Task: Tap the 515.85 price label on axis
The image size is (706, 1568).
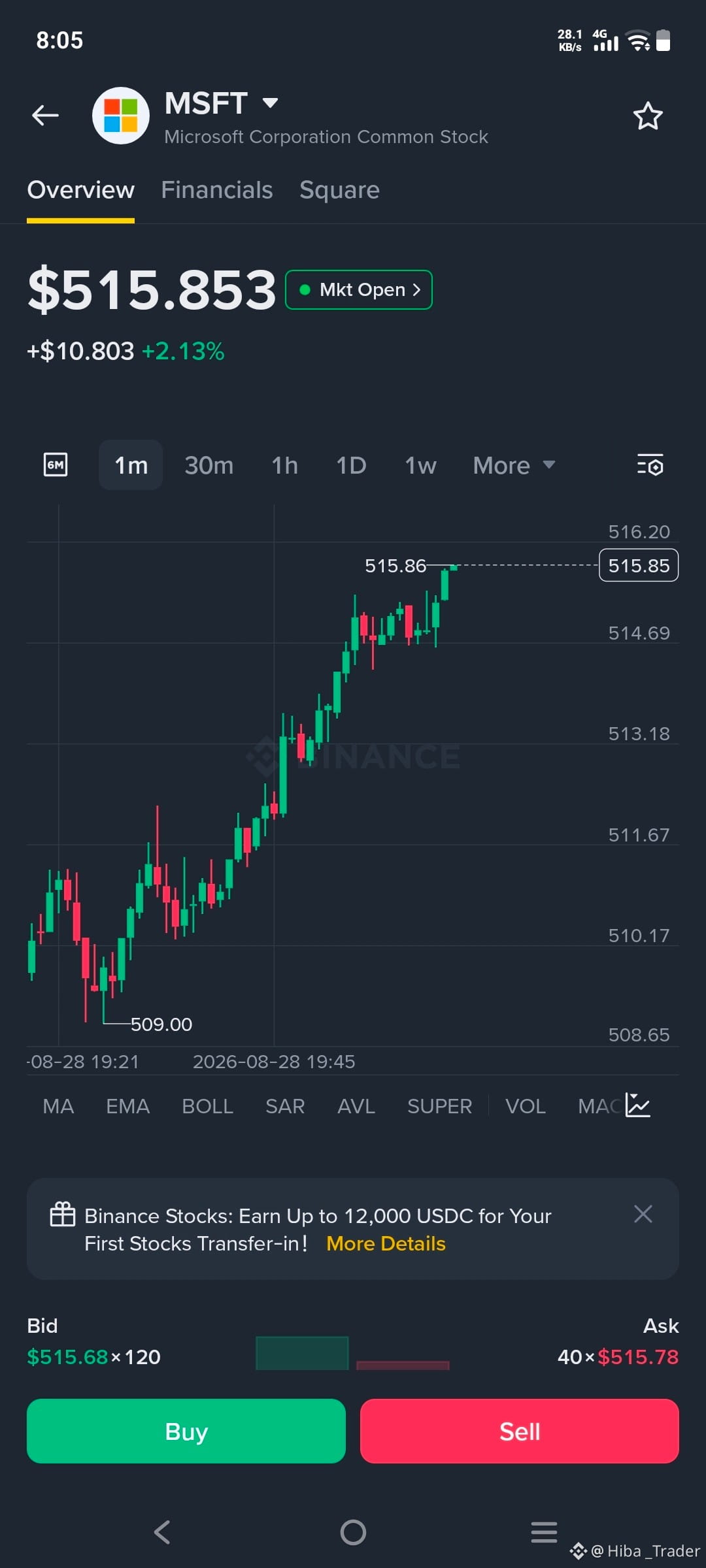Action: [x=639, y=565]
